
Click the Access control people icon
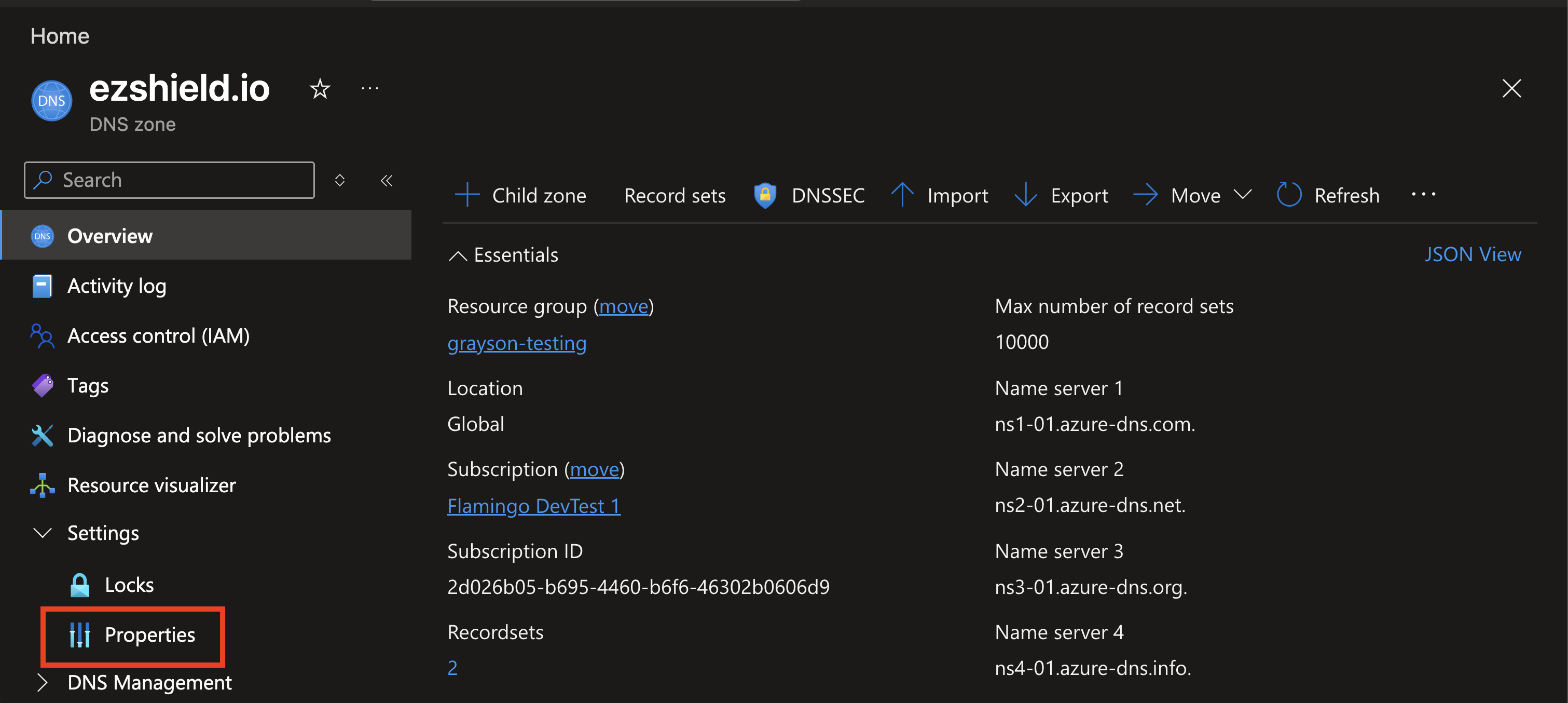[42, 335]
